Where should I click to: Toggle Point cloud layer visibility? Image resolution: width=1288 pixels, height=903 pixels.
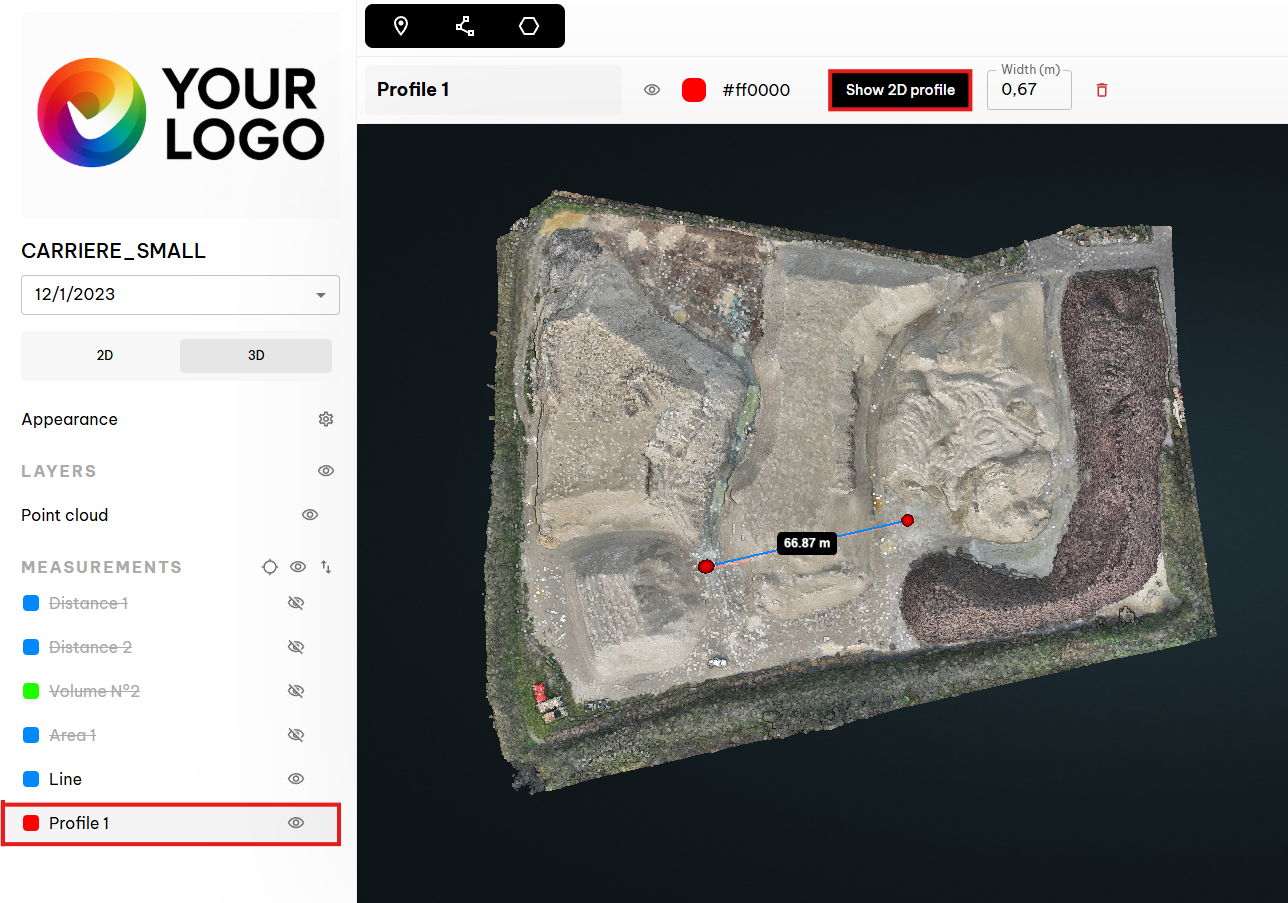[310, 515]
